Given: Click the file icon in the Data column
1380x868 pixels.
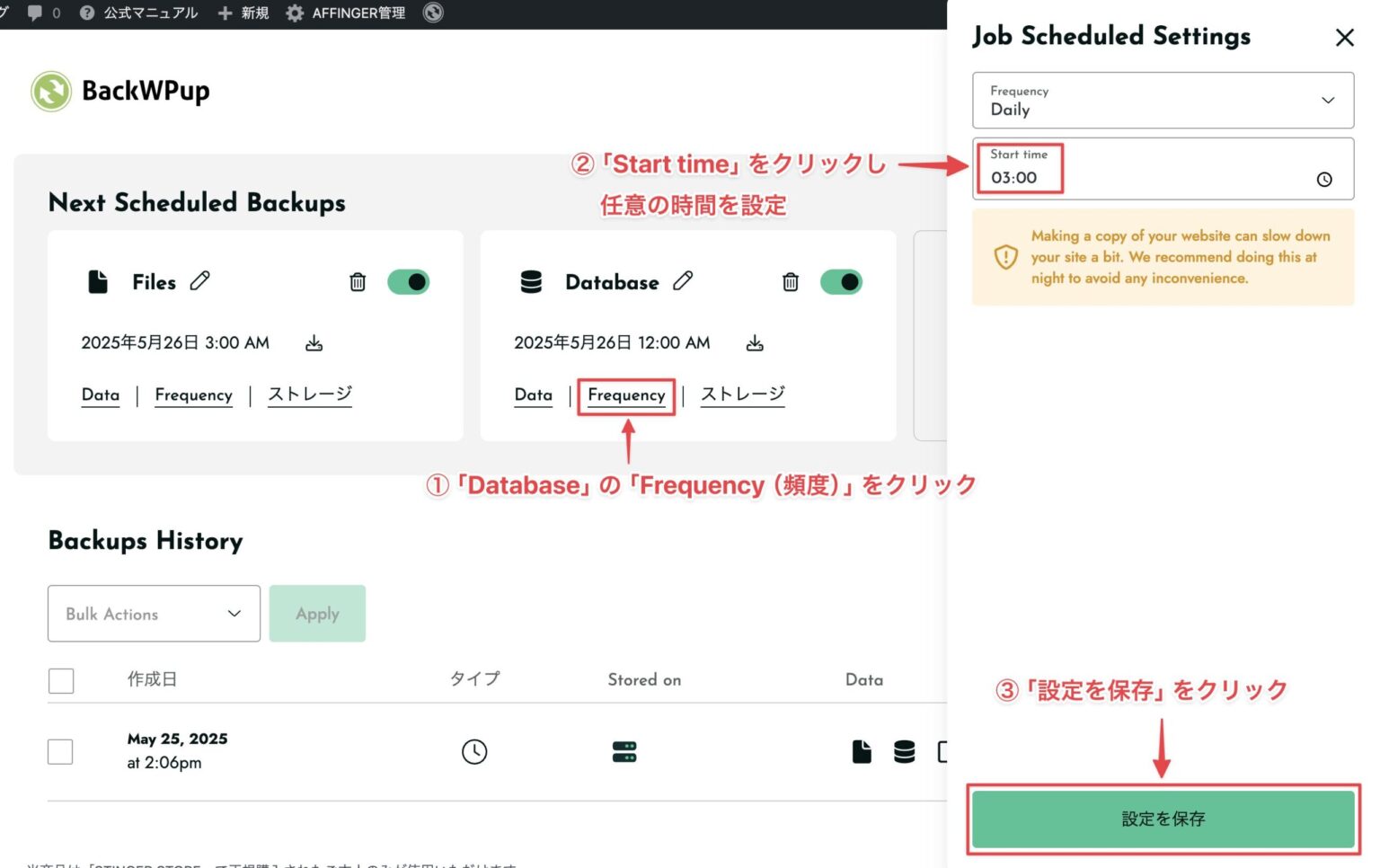Looking at the screenshot, I should [x=862, y=751].
